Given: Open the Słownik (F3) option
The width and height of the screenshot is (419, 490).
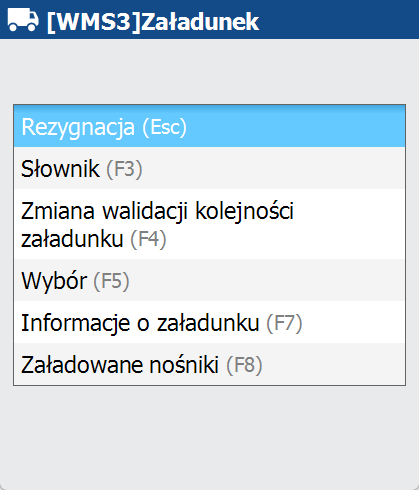Looking at the screenshot, I should pyautogui.click(x=209, y=168).
